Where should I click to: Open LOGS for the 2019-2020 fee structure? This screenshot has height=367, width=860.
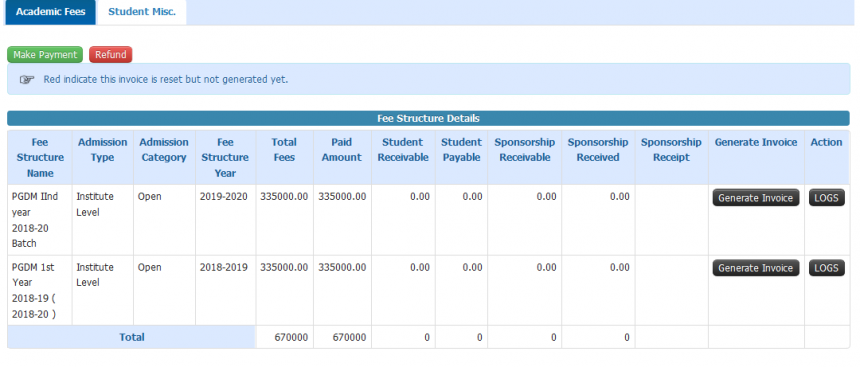click(827, 198)
